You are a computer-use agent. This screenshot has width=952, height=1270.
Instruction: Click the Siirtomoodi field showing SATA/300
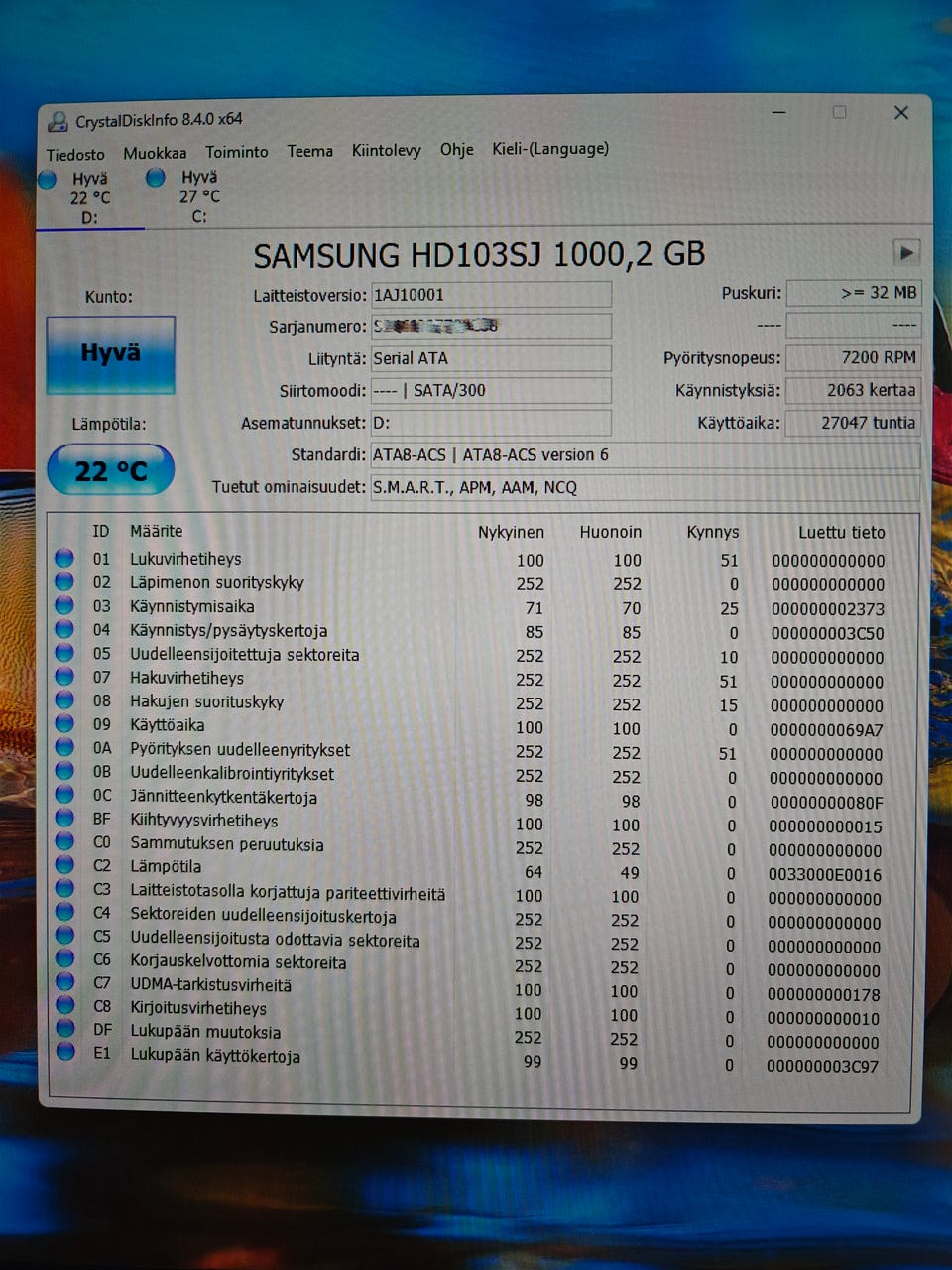point(491,390)
